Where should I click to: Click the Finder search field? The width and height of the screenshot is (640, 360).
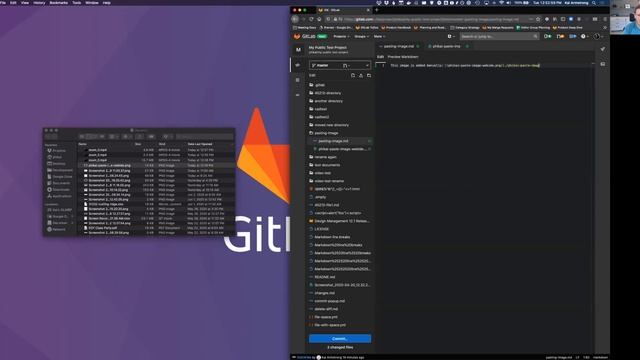point(204,136)
